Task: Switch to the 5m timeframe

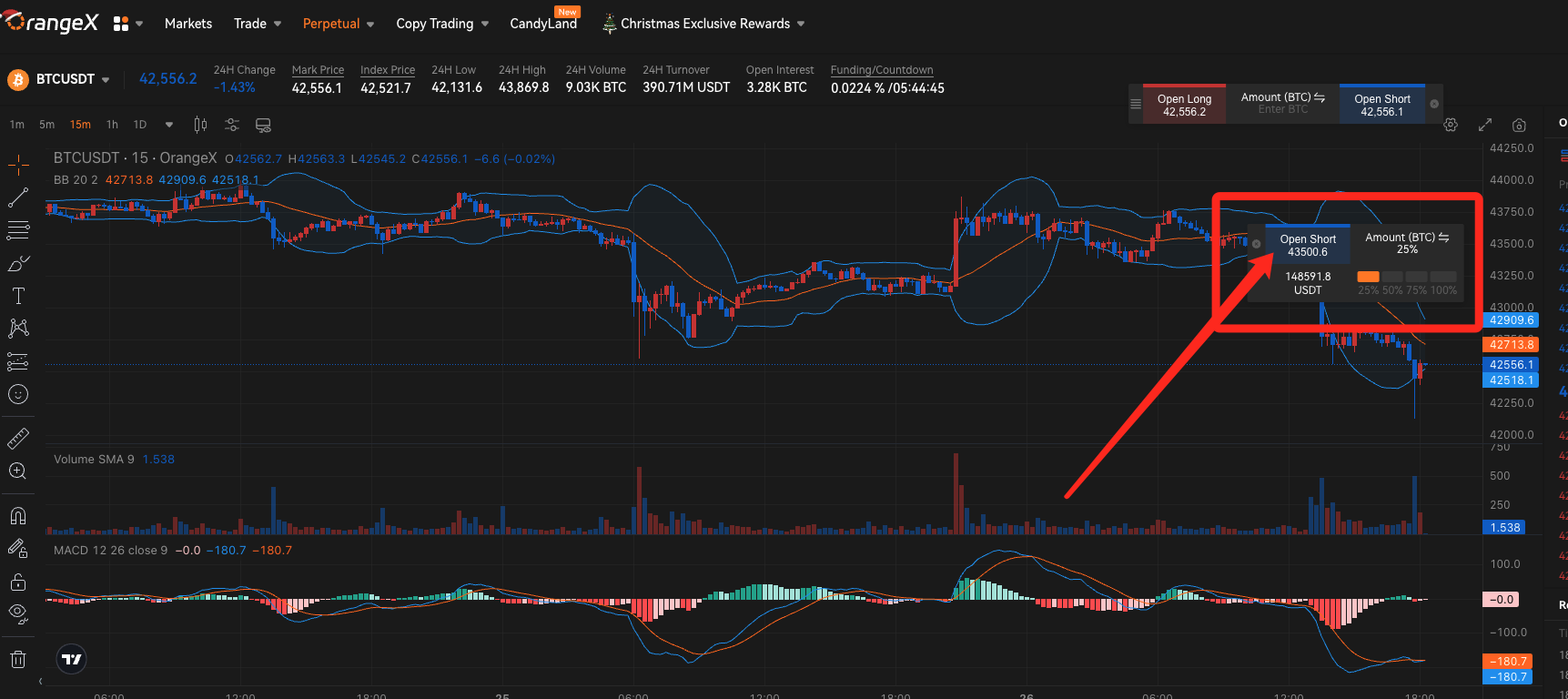Action: (46, 125)
